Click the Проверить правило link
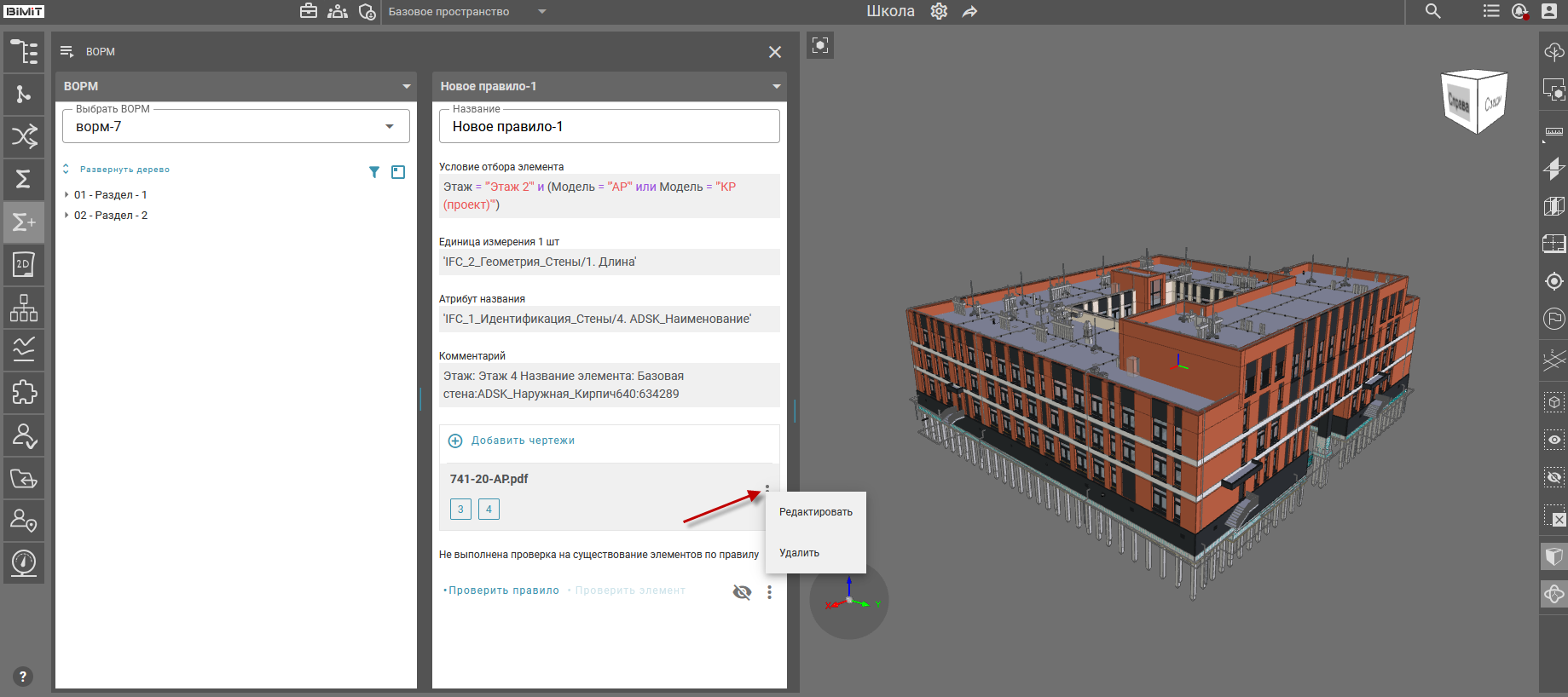The image size is (1568, 697). pyautogui.click(x=503, y=590)
